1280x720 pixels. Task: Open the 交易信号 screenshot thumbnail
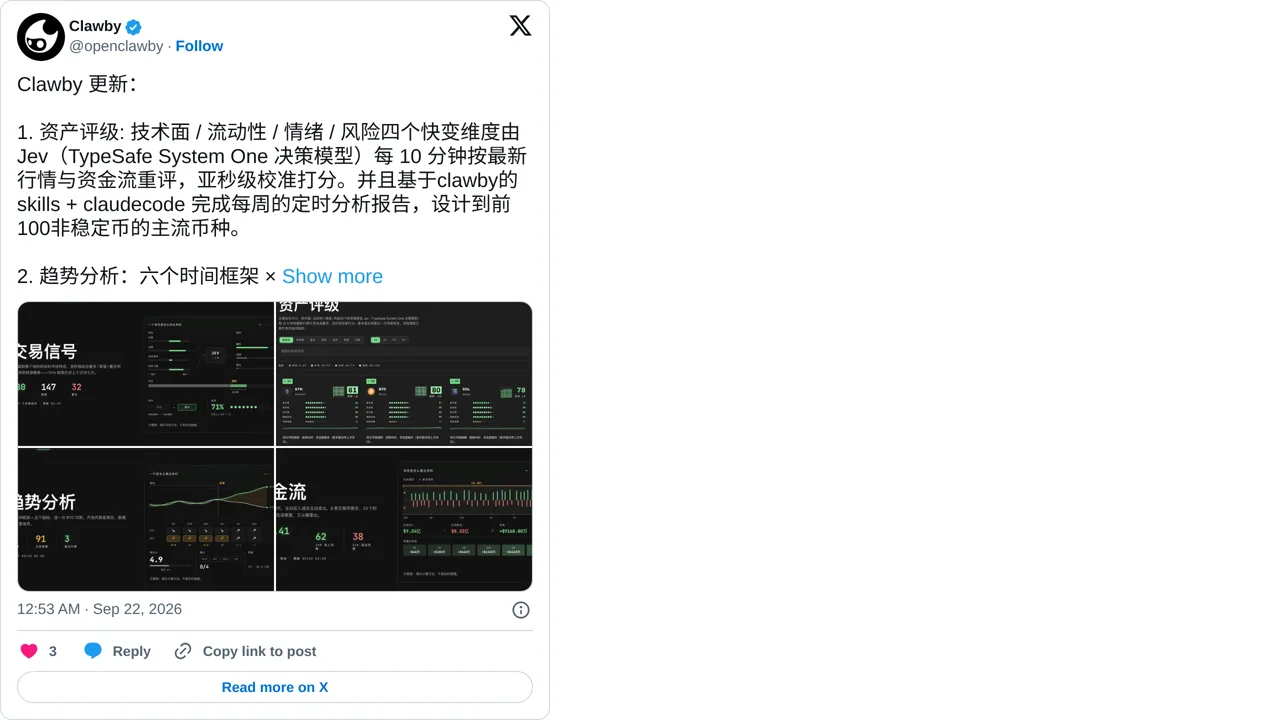[x=146, y=374]
